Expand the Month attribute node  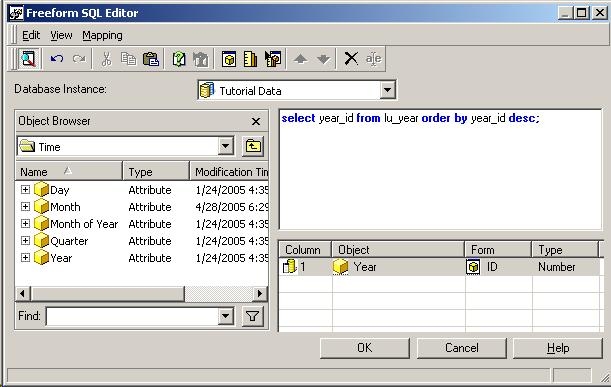pos(25,207)
